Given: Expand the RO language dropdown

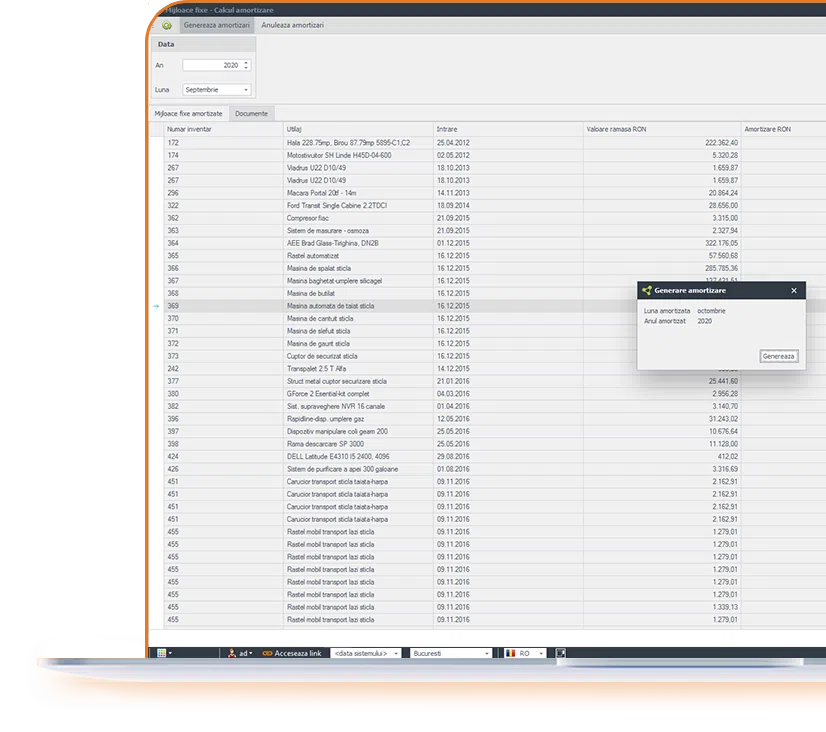Looking at the screenshot, I should pyautogui.click(x=541, y=653).
